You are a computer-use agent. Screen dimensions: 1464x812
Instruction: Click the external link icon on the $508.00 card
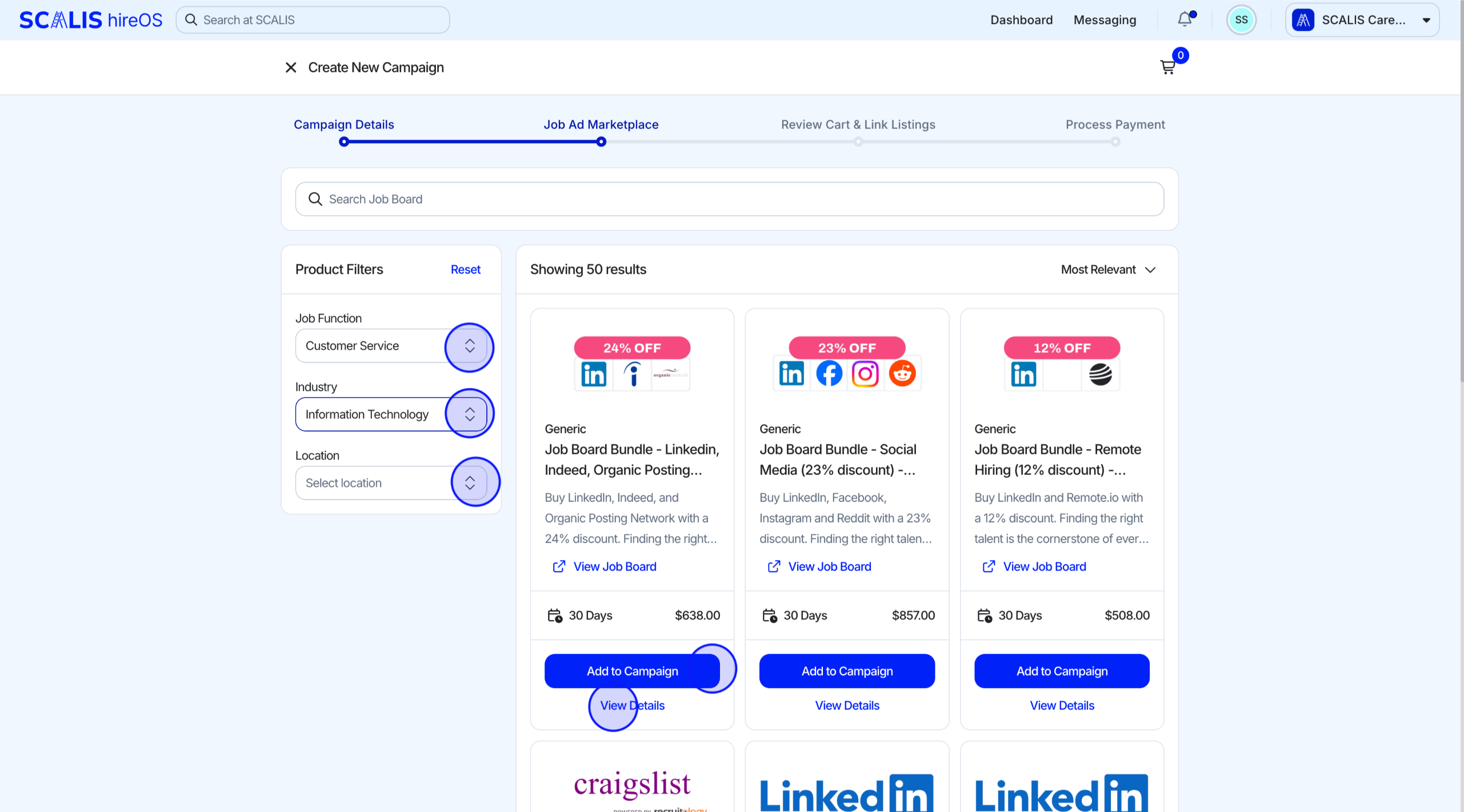(989, 566)
